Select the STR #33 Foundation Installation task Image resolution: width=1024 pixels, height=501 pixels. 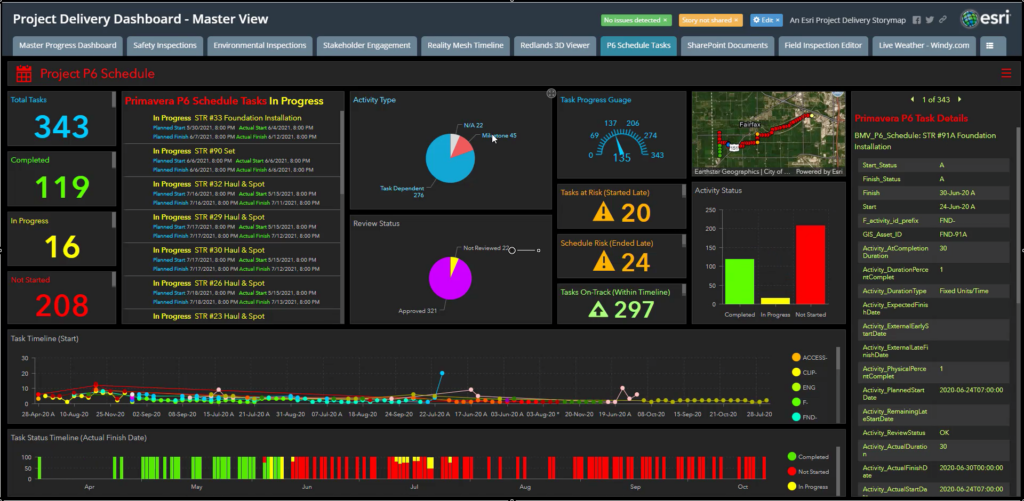[231, 127]
